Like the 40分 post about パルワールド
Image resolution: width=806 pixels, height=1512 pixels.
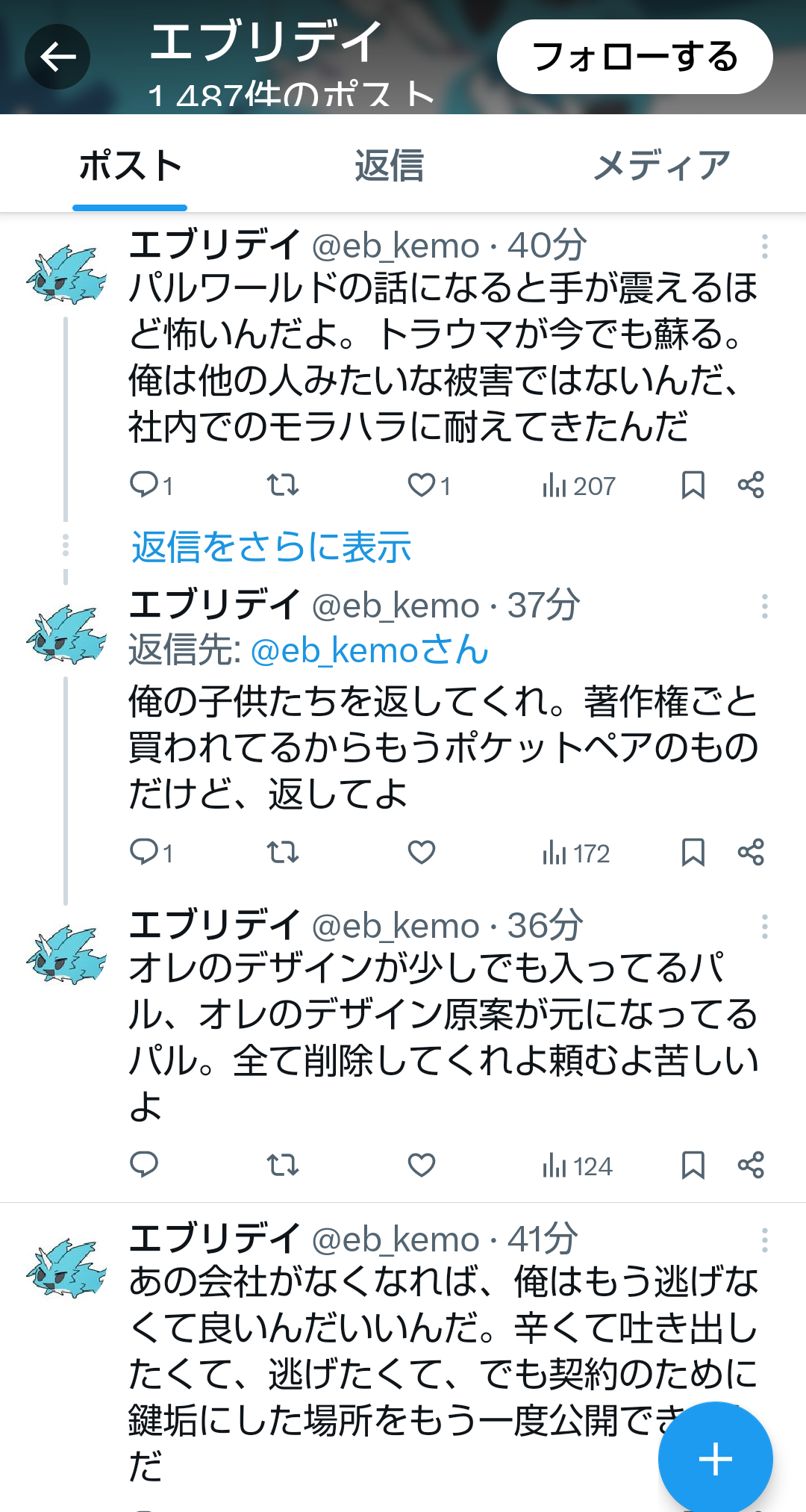pos(422,485)
